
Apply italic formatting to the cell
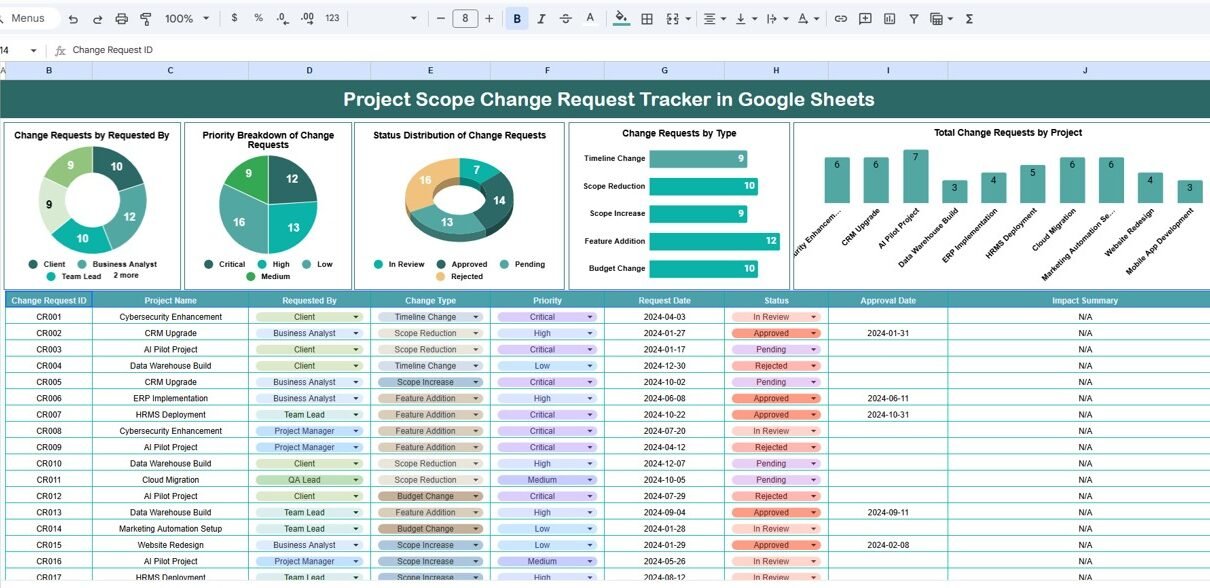pos(541,19)
